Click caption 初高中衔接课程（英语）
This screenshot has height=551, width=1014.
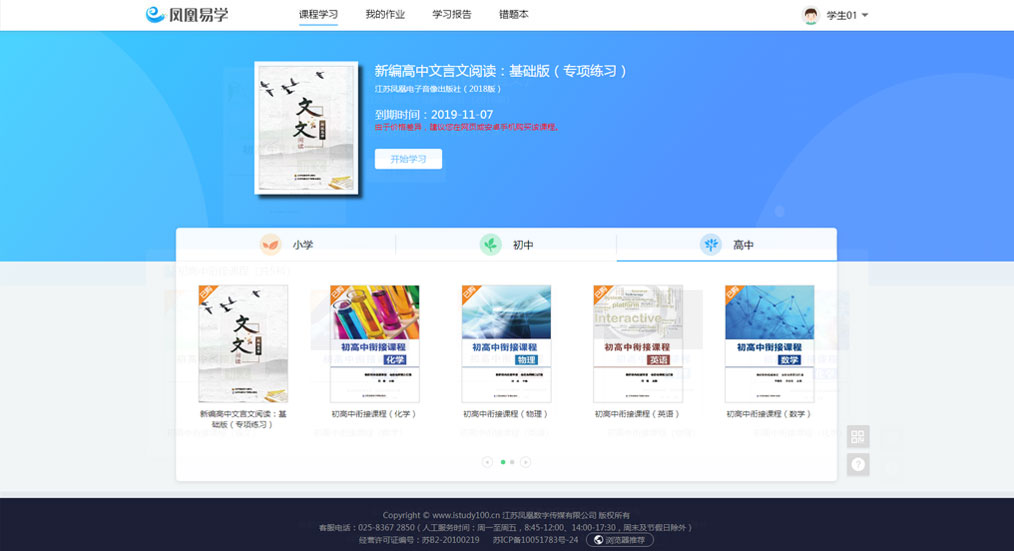click(638, 414)
